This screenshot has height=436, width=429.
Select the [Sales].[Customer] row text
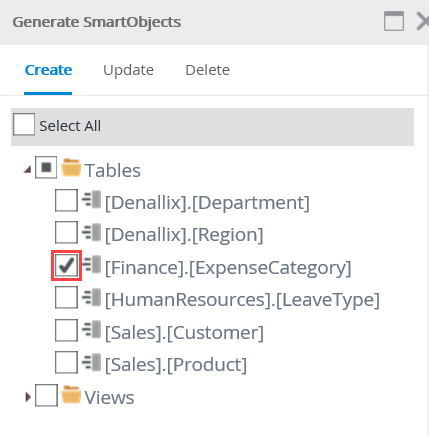pyautogui.click(x=184, y=333)
